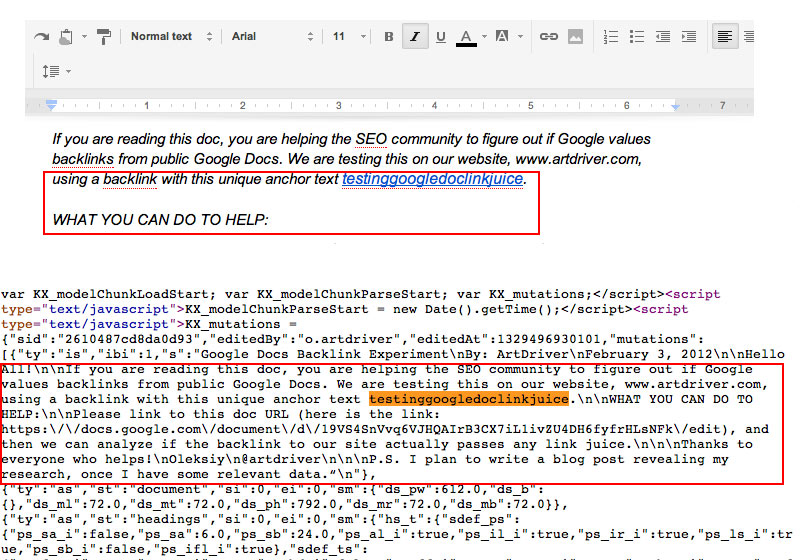Open the clipboard dropdown arrow
Image resolution: width=804 pixels, height=560 pixels.
click(x=84, y=36)
